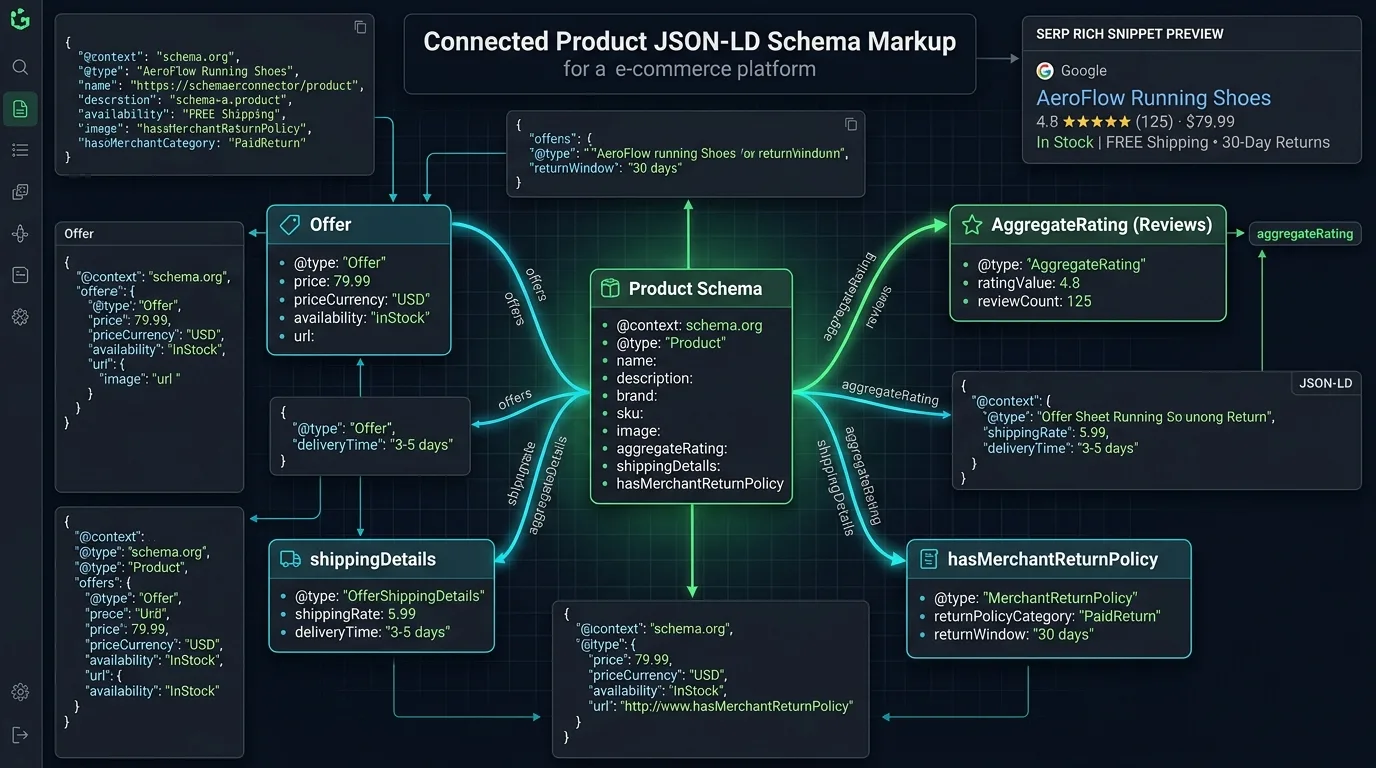Select the highlighted document icon in sidebar
1376x768 pixels.
coord(20,109)
